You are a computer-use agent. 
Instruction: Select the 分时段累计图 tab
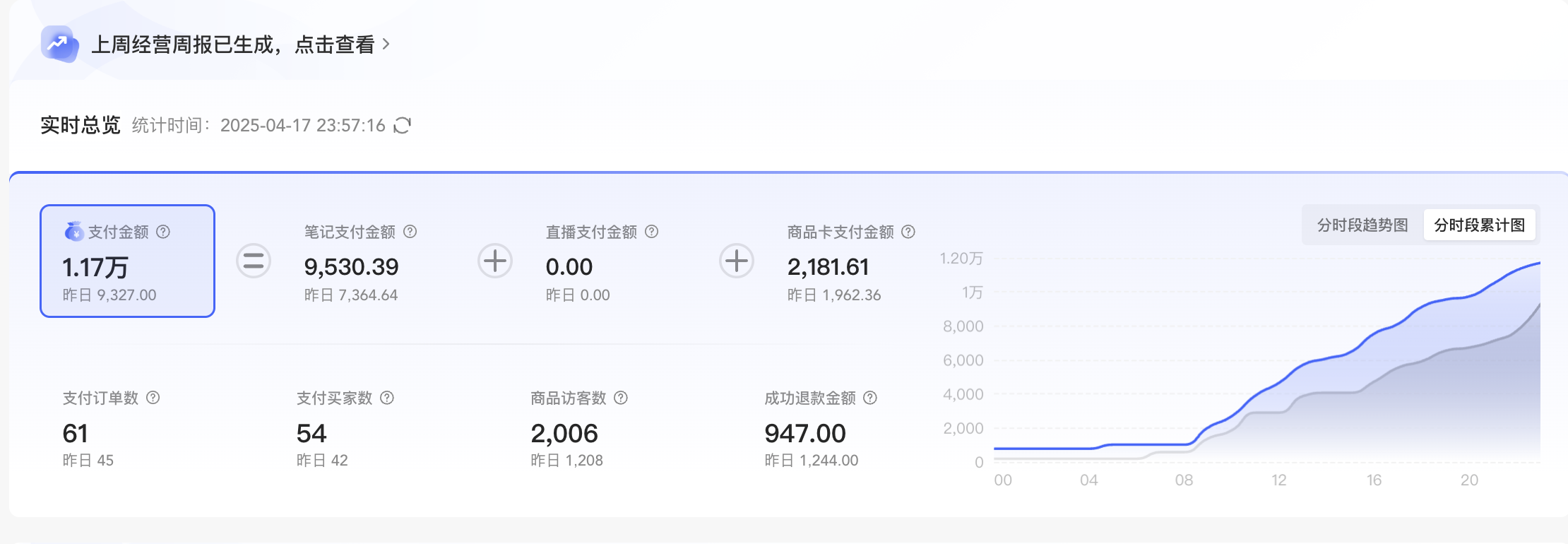1479,225
